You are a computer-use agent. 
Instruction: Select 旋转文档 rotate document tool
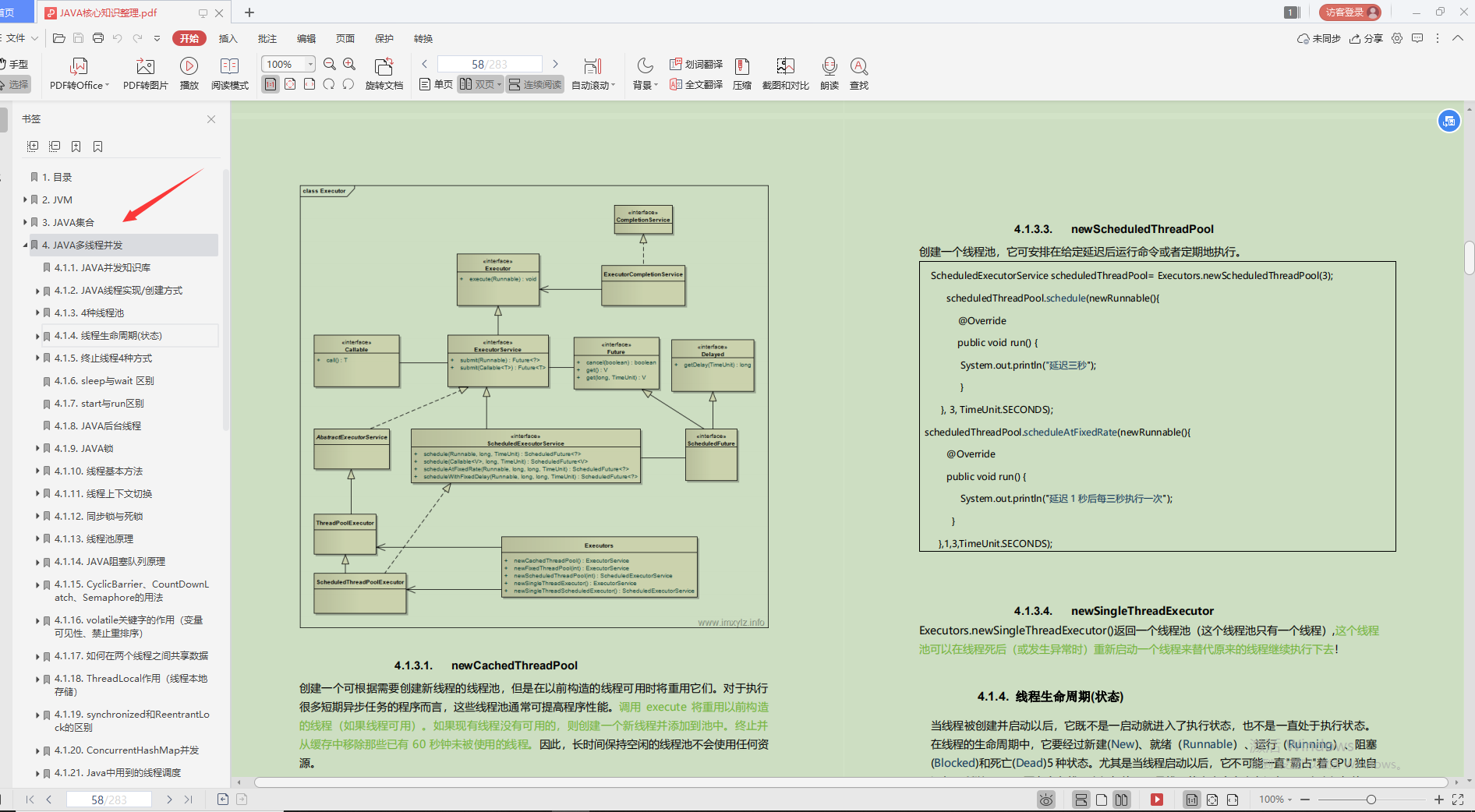click(384, 74)
